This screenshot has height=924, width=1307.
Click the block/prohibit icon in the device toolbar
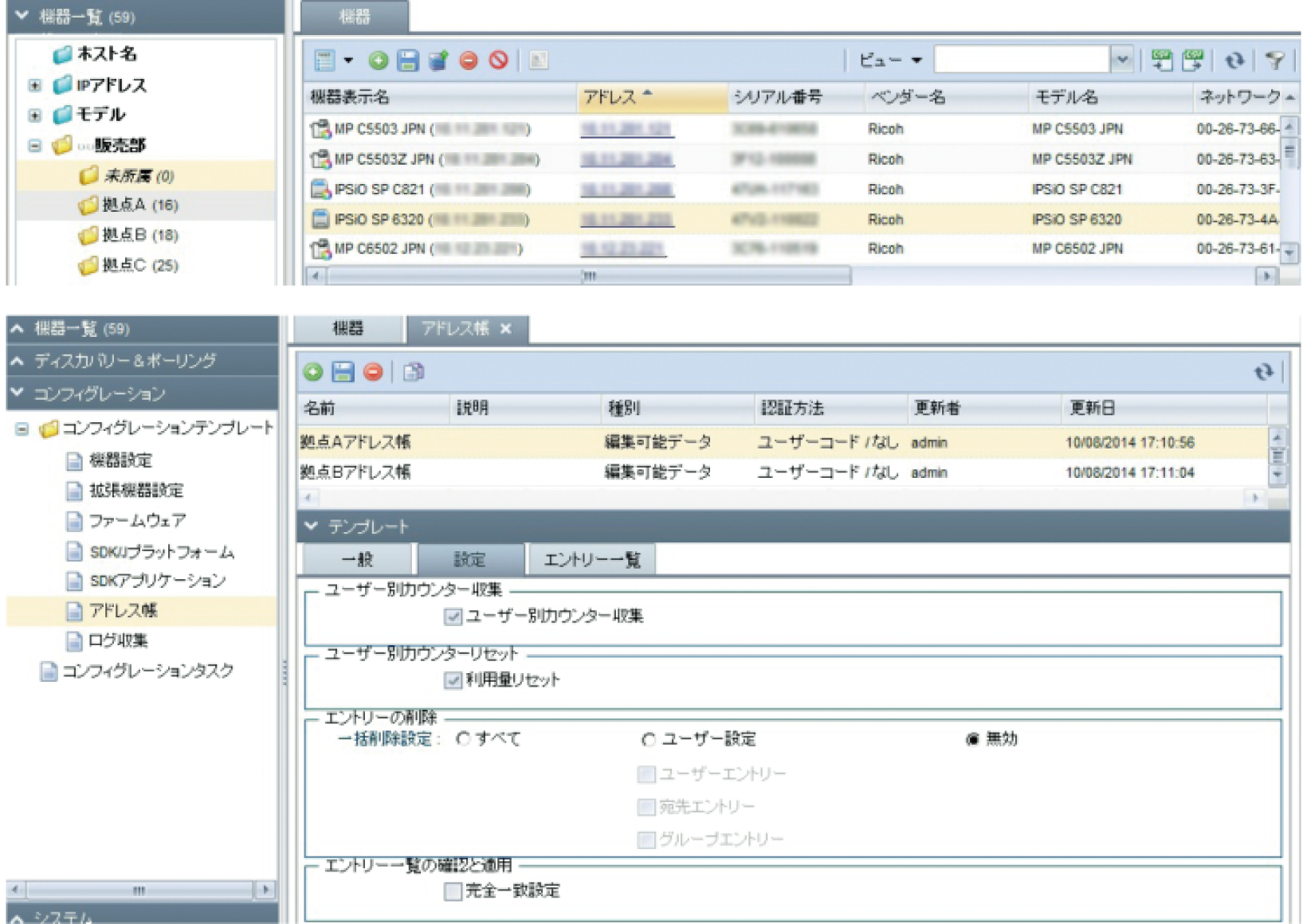[x=497, y=58]
